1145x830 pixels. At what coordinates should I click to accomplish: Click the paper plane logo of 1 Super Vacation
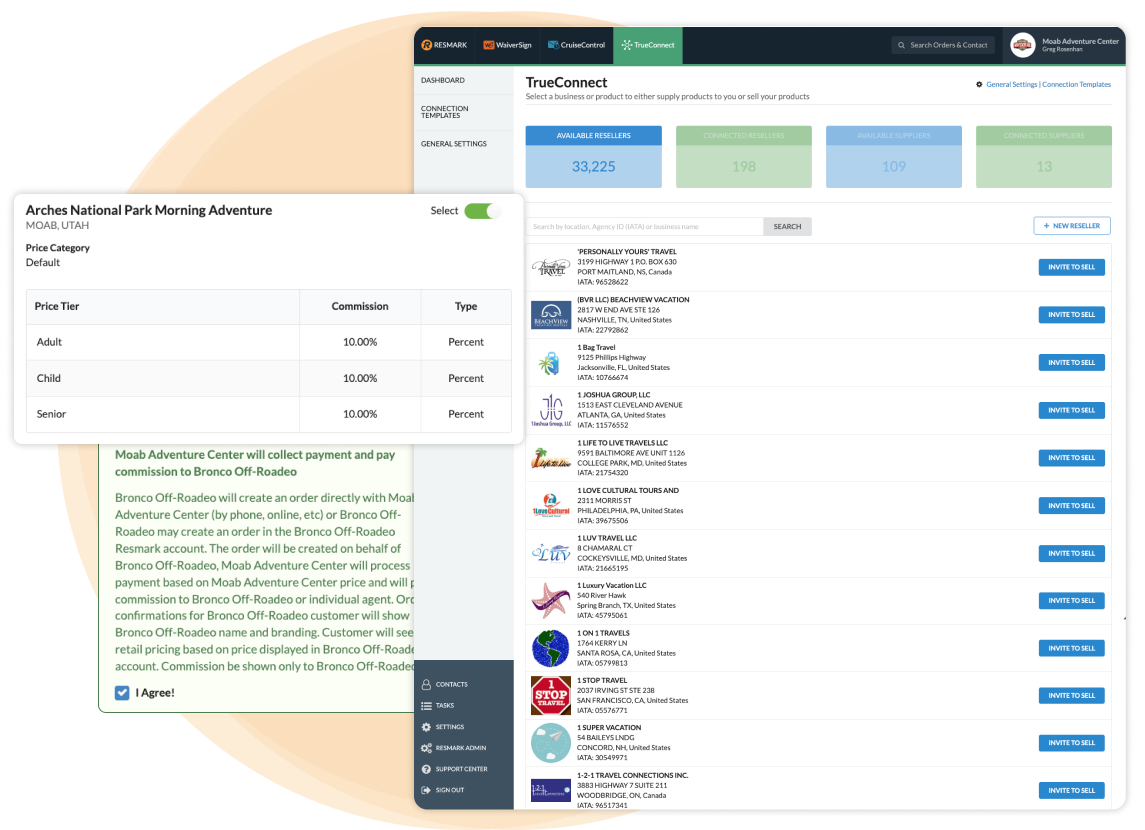pyautogui.click(x=551, y=743)
